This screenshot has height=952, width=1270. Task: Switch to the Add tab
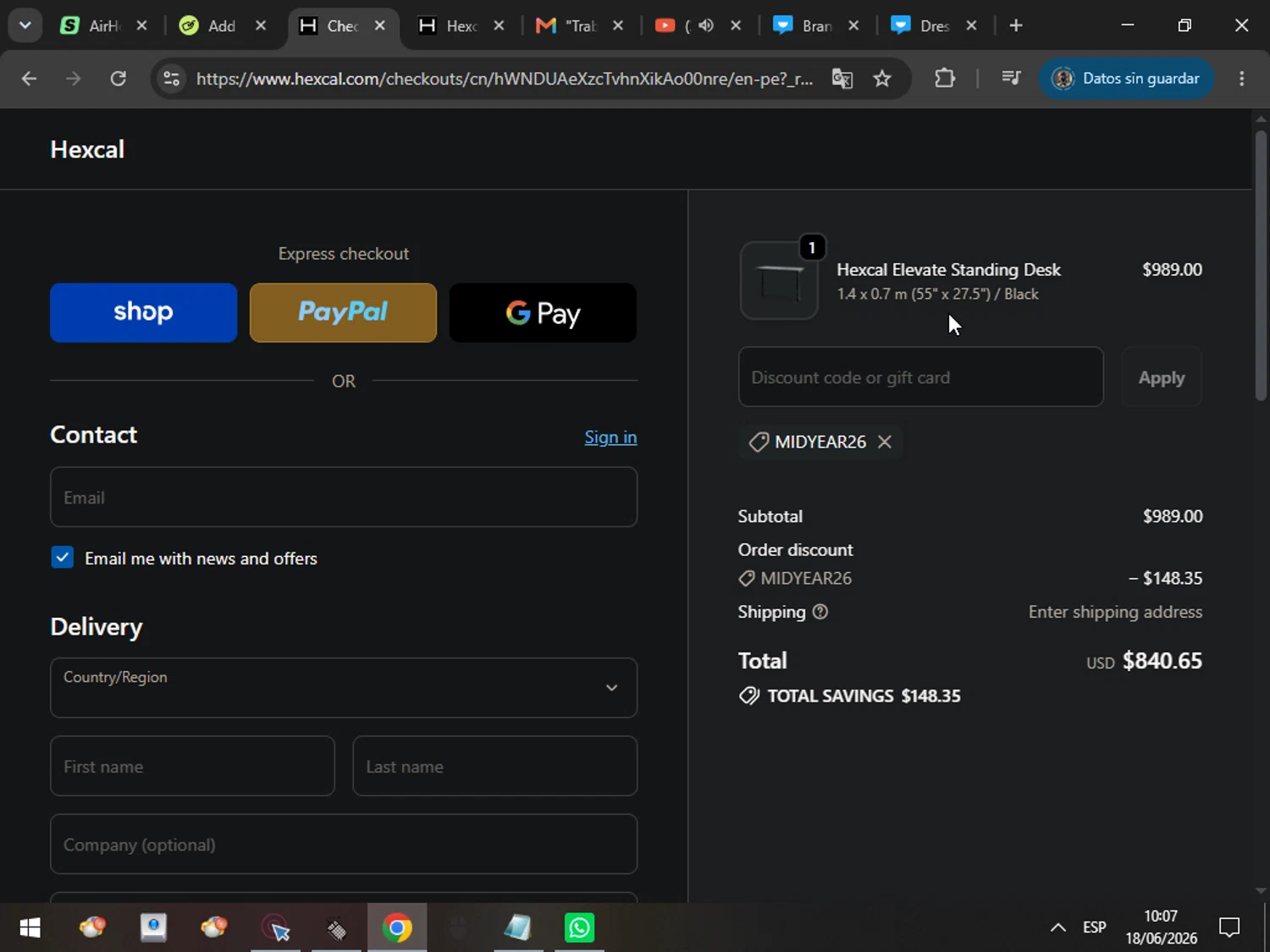[x=209, y=26]
